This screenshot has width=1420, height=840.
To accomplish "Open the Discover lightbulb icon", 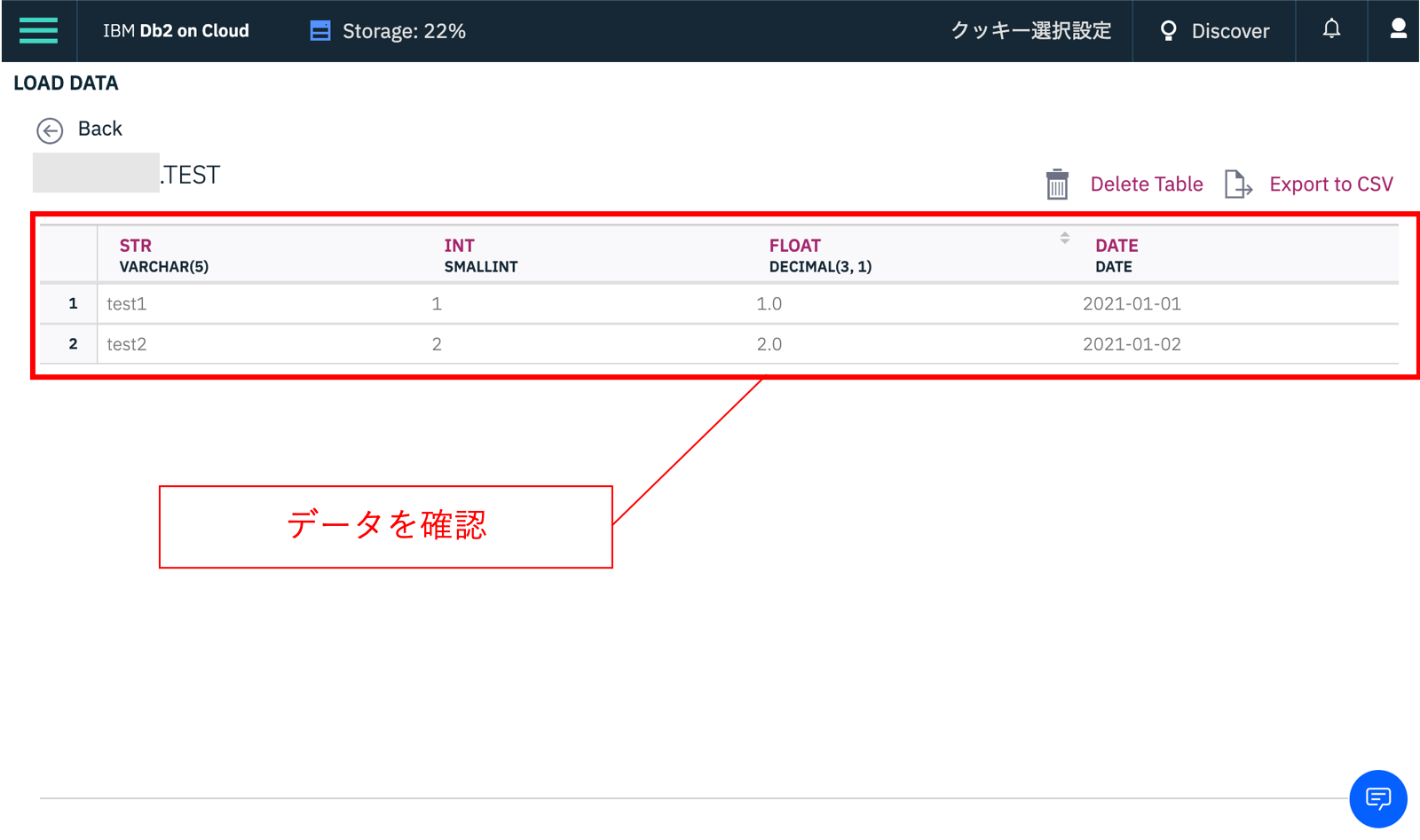I will pyautogui.click(x=1169, y=30).
